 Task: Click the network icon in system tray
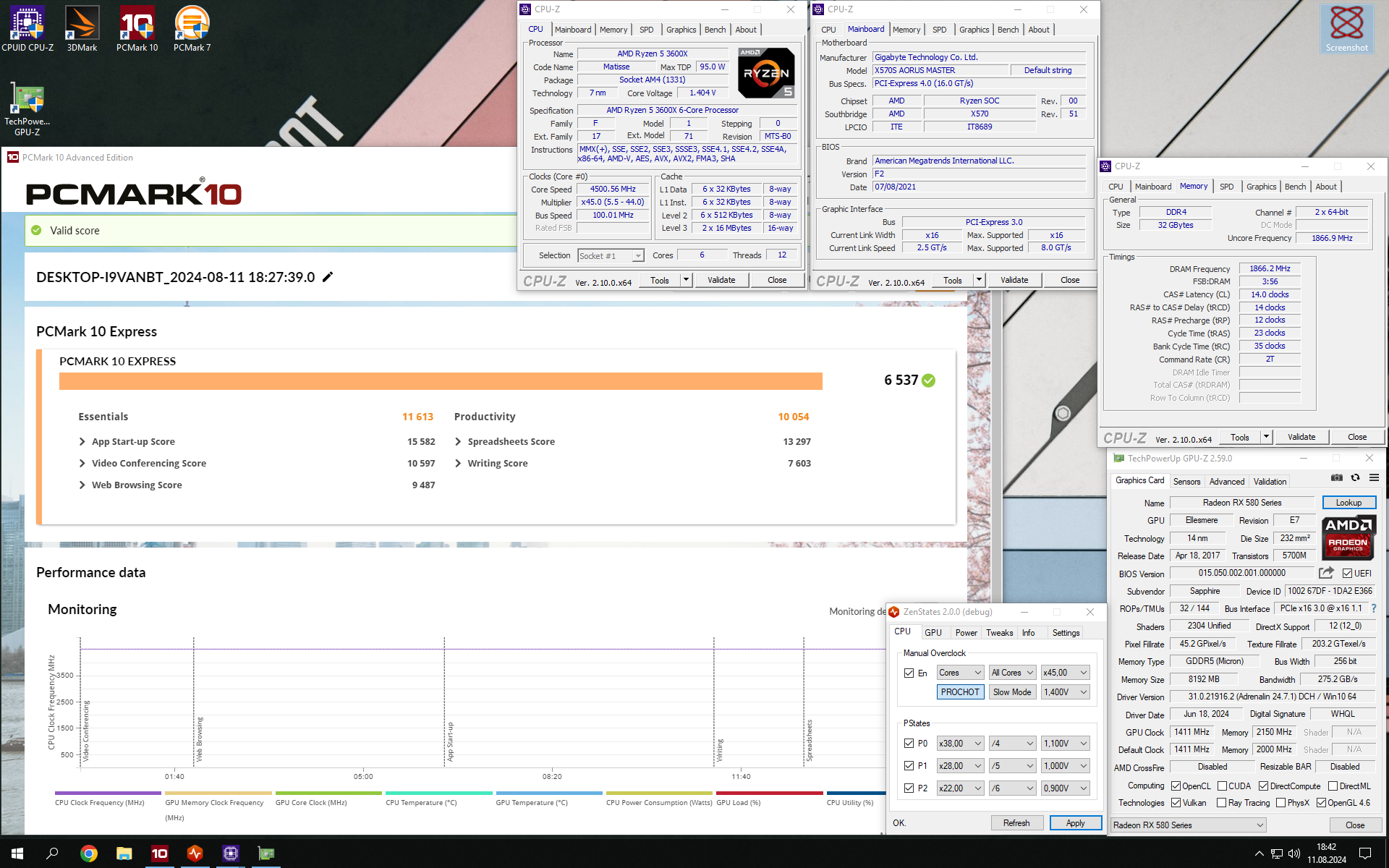coord(1277,854)
